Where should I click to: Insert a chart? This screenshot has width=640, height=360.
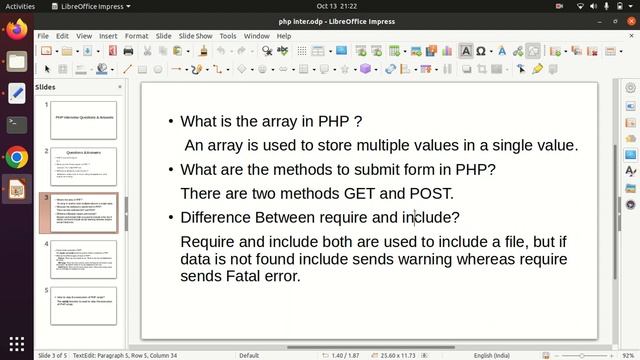tap(447, 51)
